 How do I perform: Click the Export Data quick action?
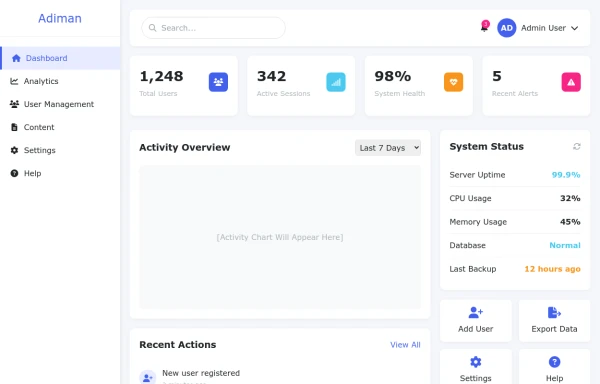[554, 321]
